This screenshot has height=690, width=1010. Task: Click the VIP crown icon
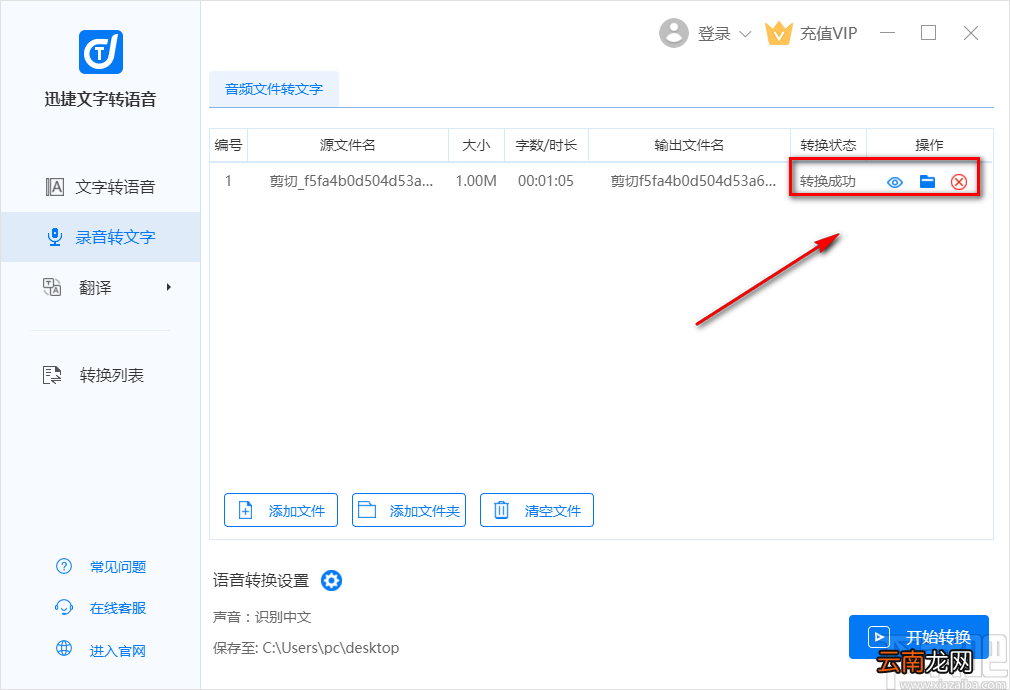coord(778,33)
